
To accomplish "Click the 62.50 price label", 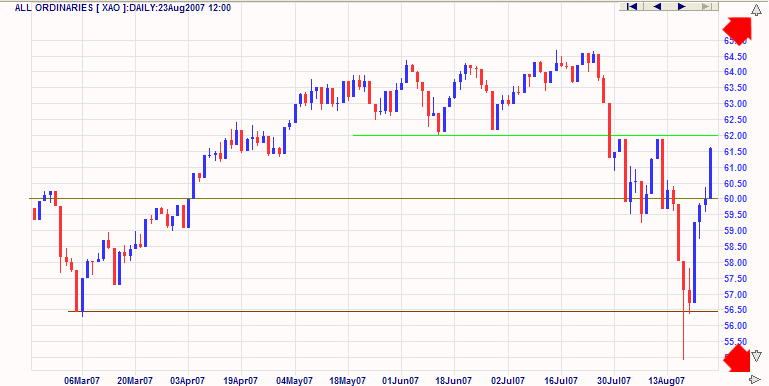I will (735, 120).
